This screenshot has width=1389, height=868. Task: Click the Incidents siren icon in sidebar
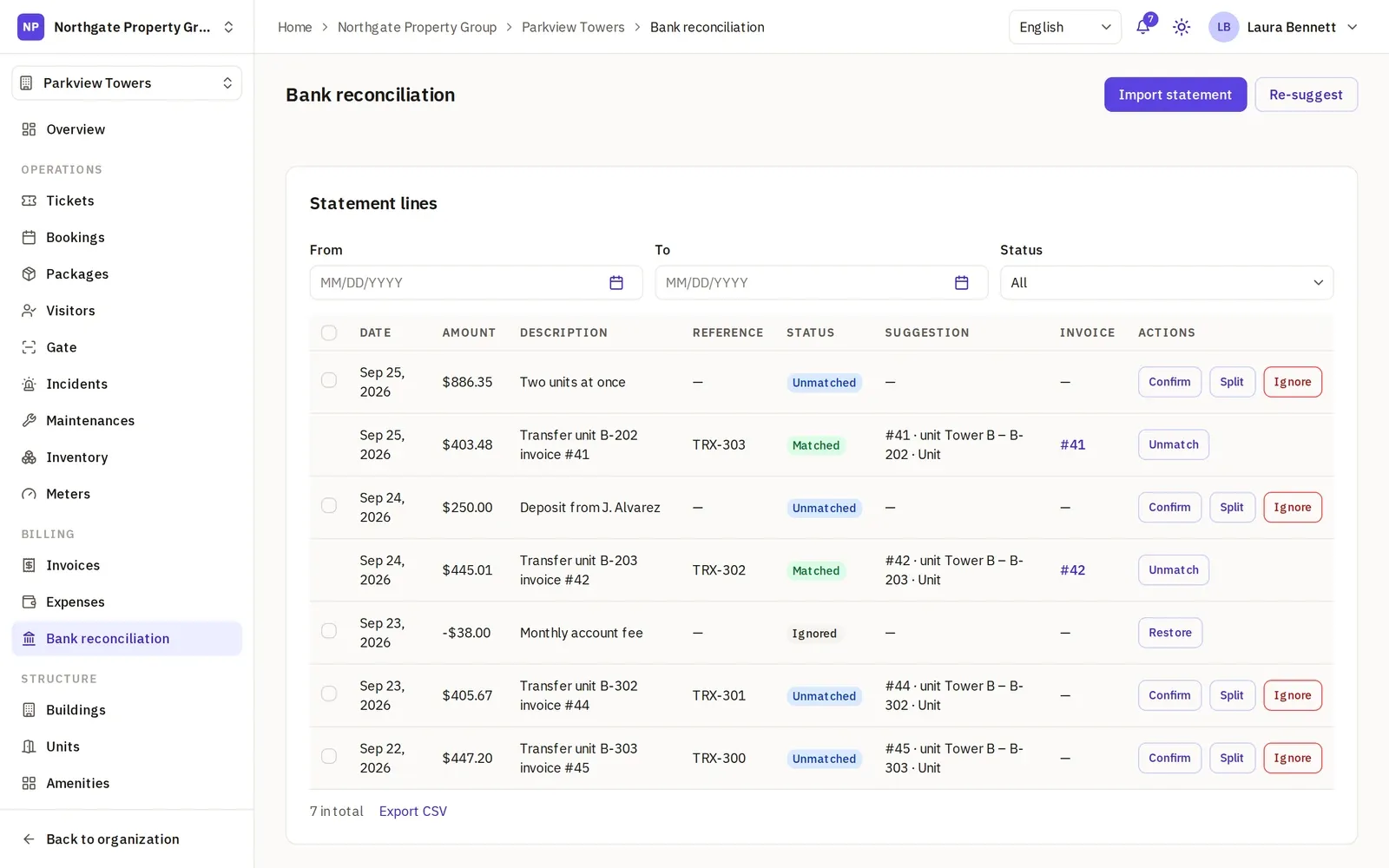29,384
